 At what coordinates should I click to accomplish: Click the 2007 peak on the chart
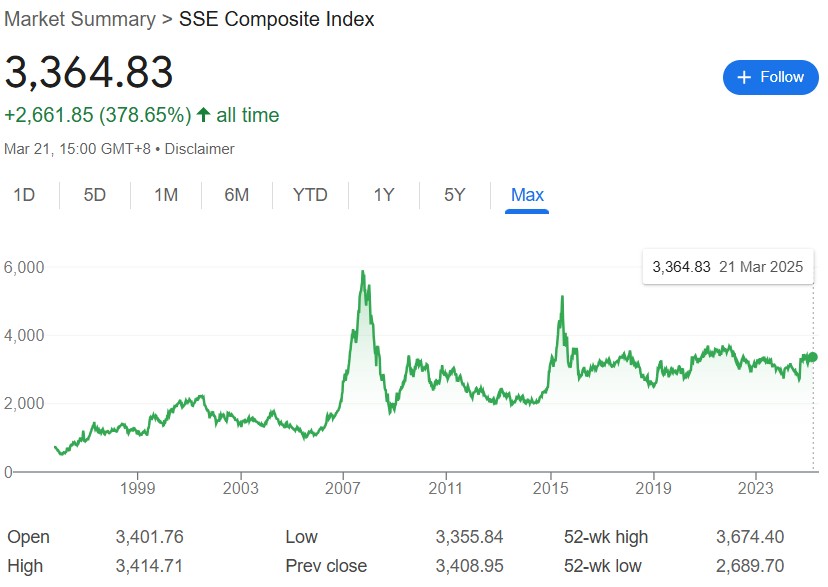click(x=363, y=270)
